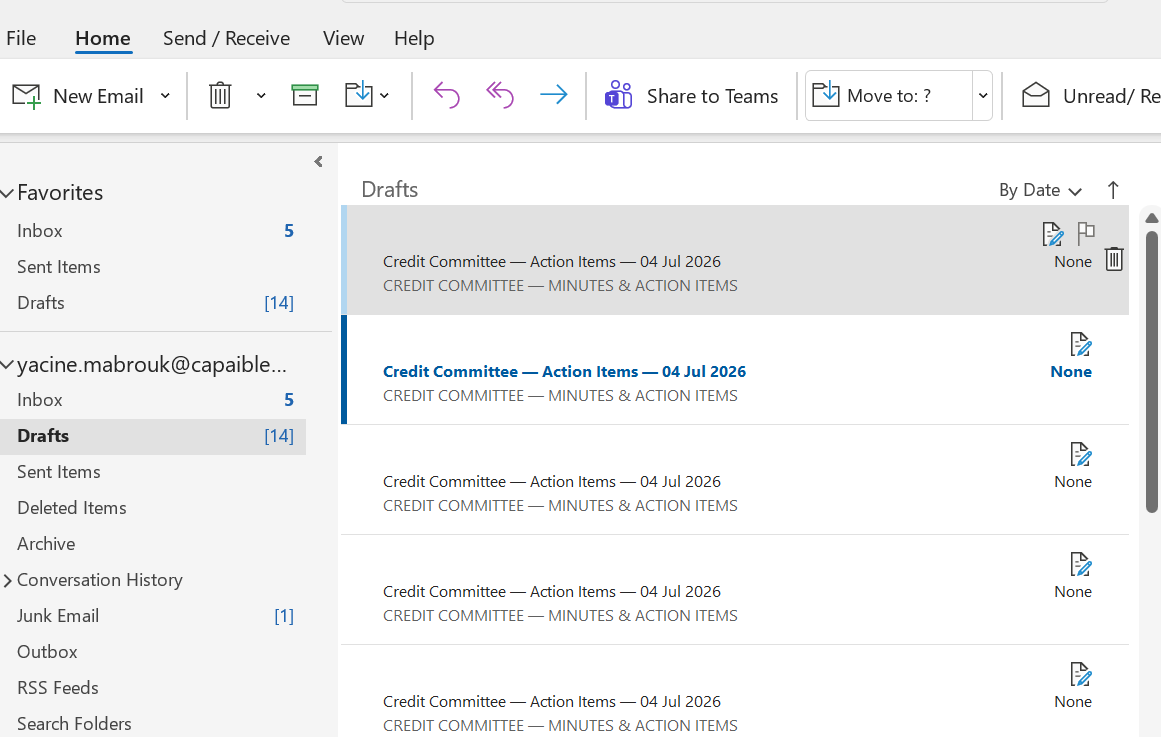Click the Reply arrow icon
Viewport: 1161px width, 737px height.
pyautogui.click(x=446, y=95)
